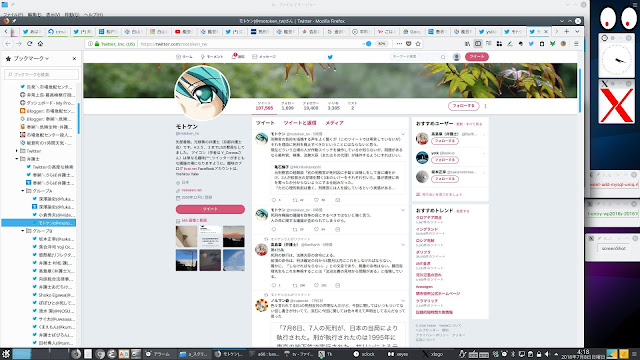640x360 pixels.
Task: Open the Firefox hamburger menu
Action: pos(576,44)
